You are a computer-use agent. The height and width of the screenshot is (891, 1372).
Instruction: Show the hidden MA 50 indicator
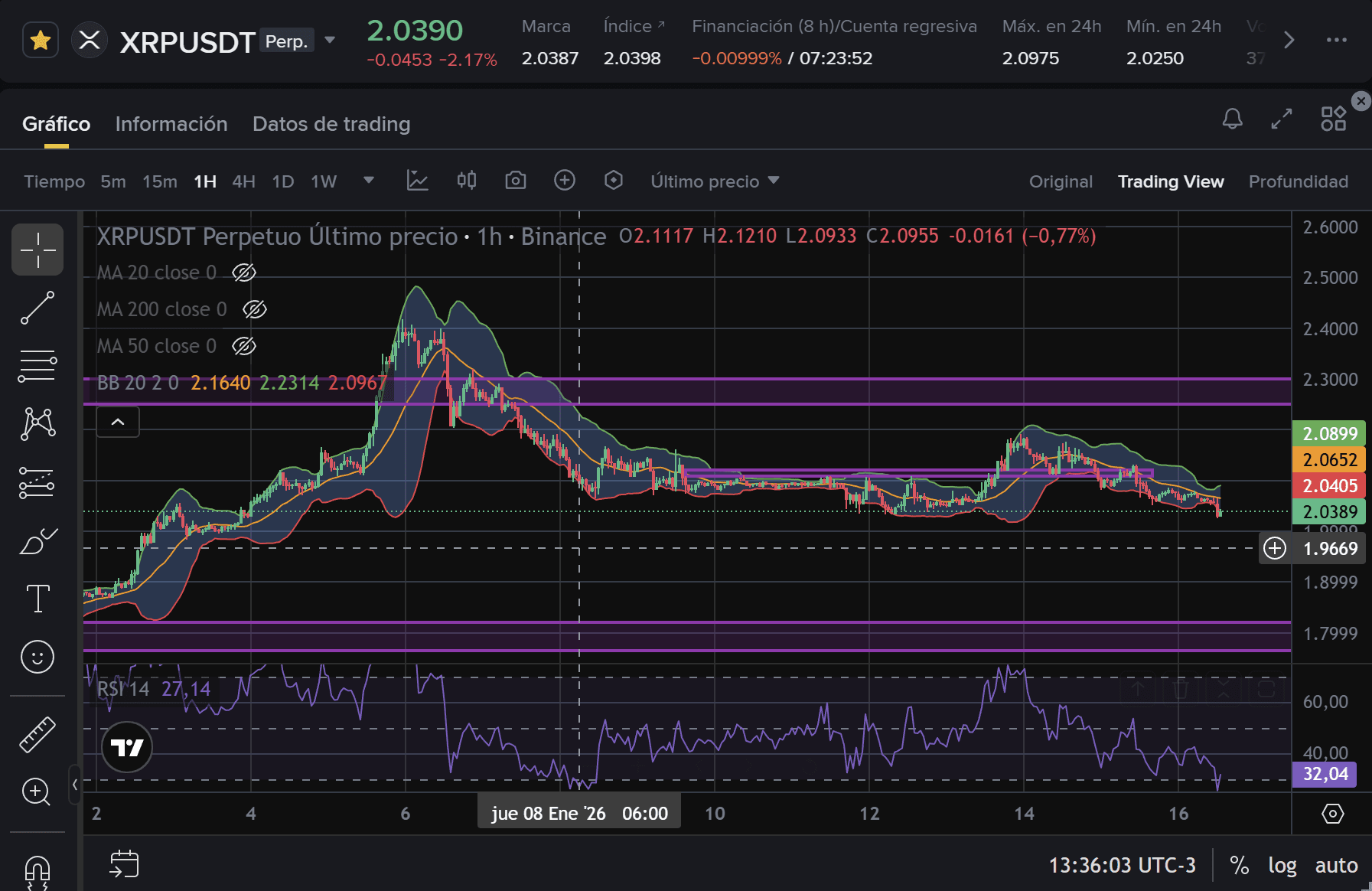tap(244, 346)
